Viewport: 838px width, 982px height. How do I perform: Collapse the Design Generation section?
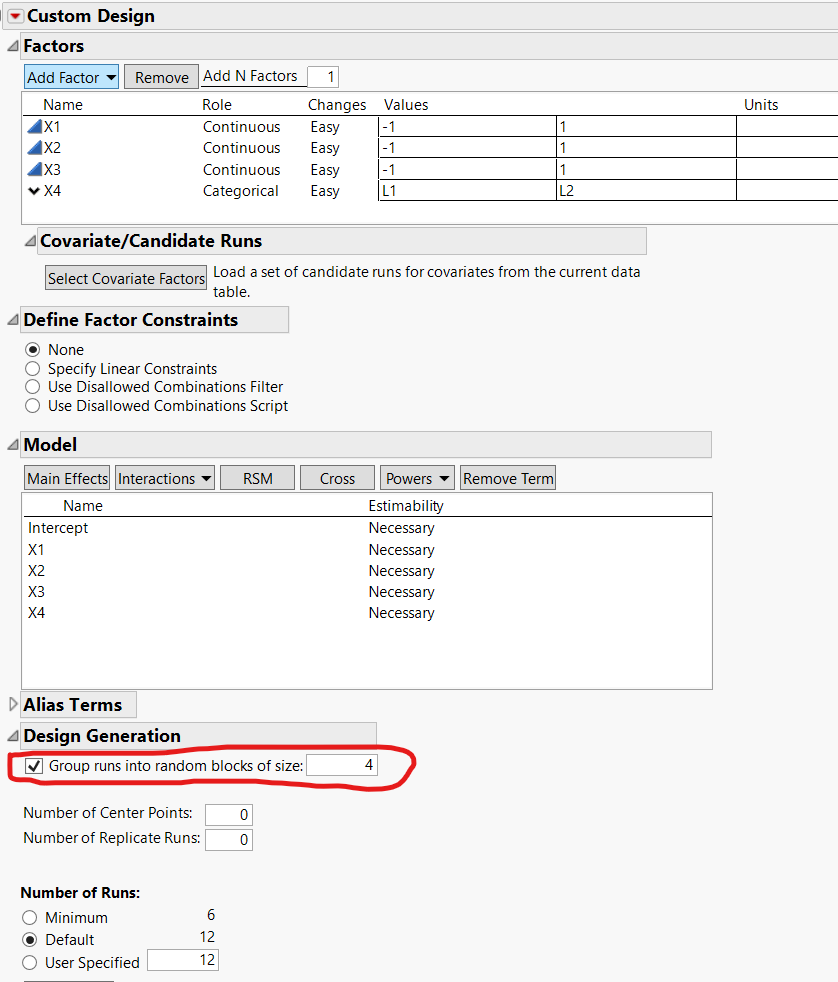13,736
